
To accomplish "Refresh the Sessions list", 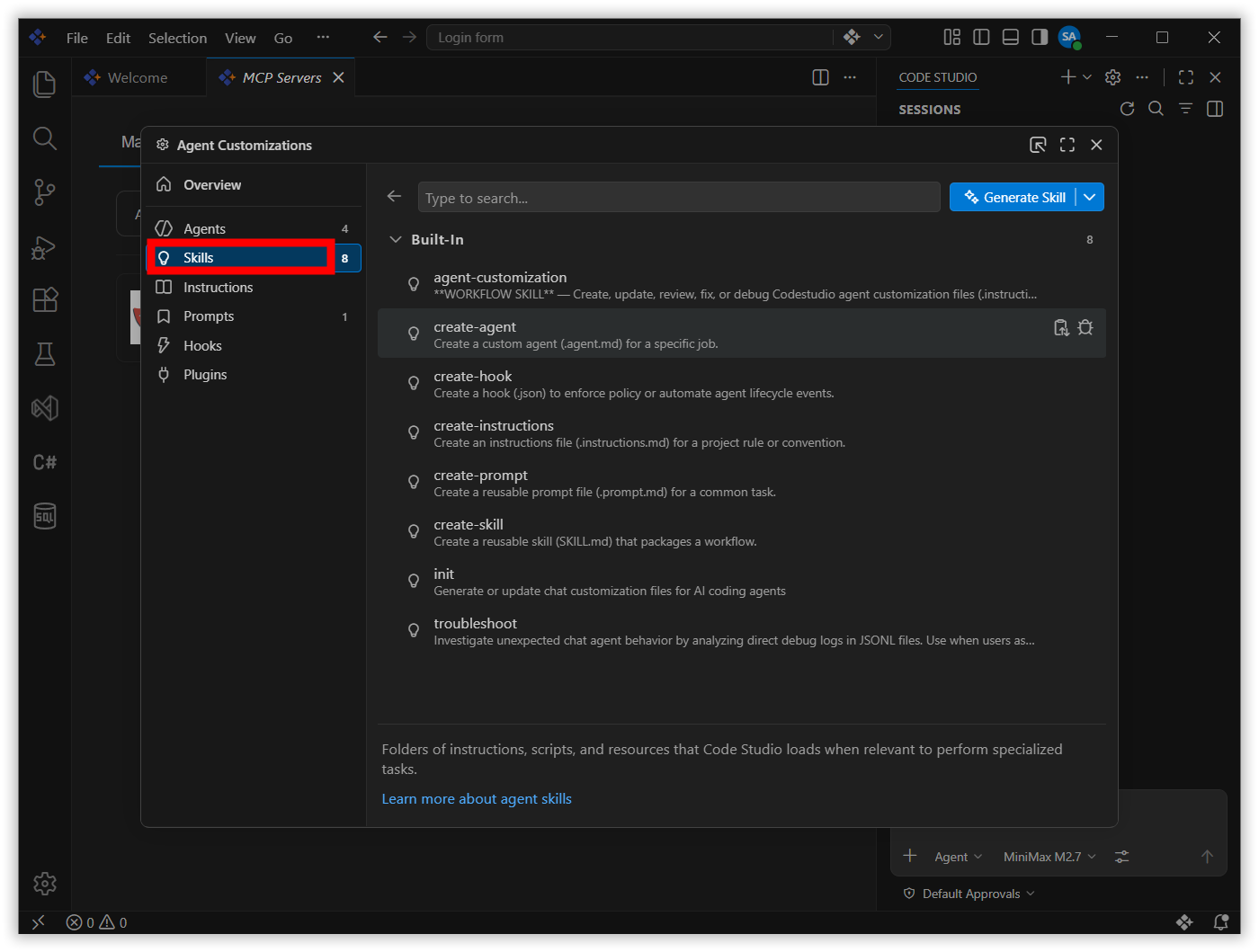I will tap(1127, 109).
